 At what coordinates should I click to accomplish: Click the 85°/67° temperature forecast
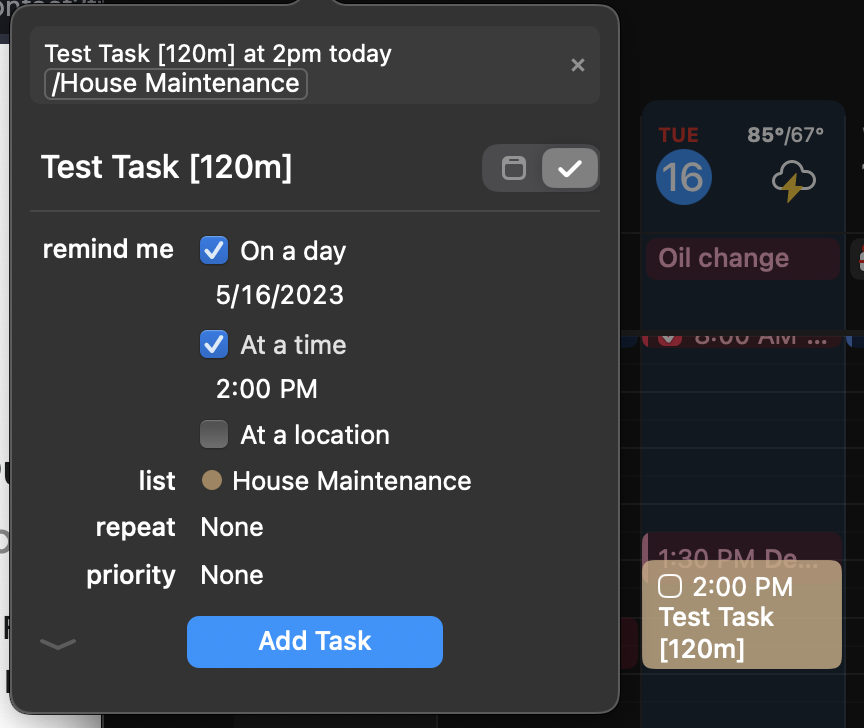(x=785, y=134)
